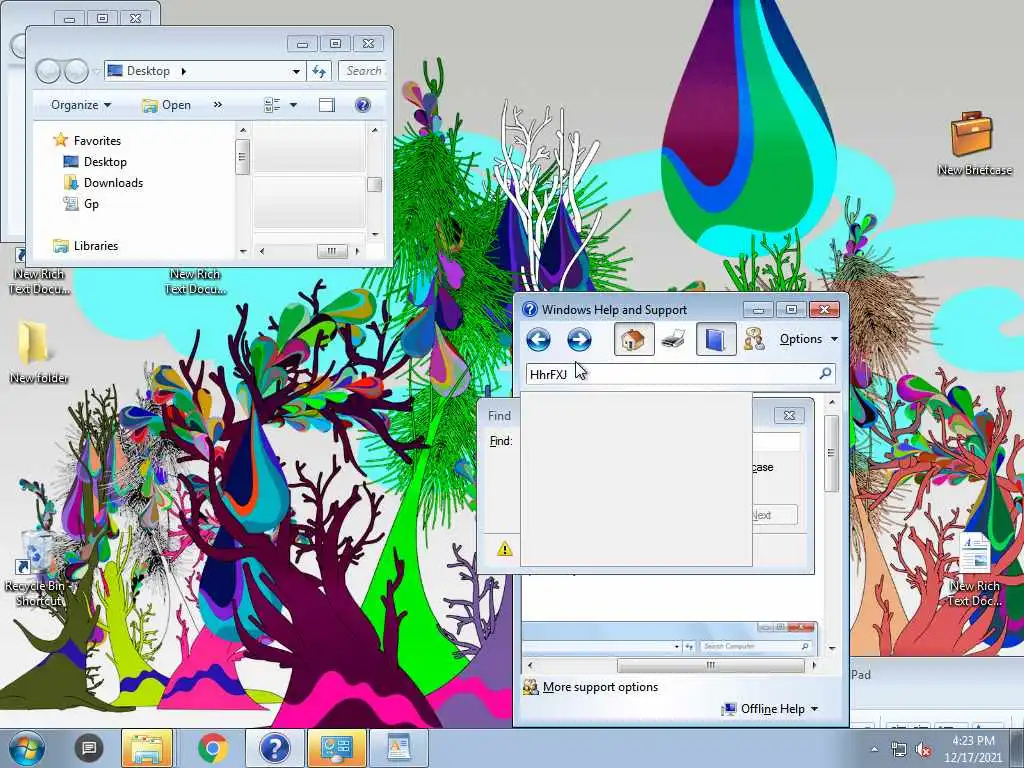Select New Rich Text Doc icon at right
Screen dimensions: 1024x768
(x=974, y=570)
